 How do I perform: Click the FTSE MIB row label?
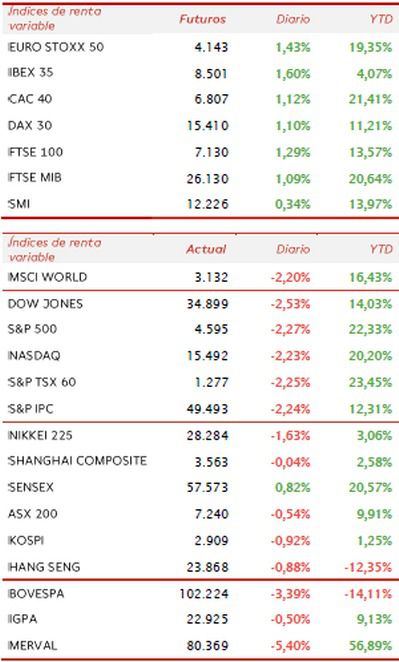point(35,177)
